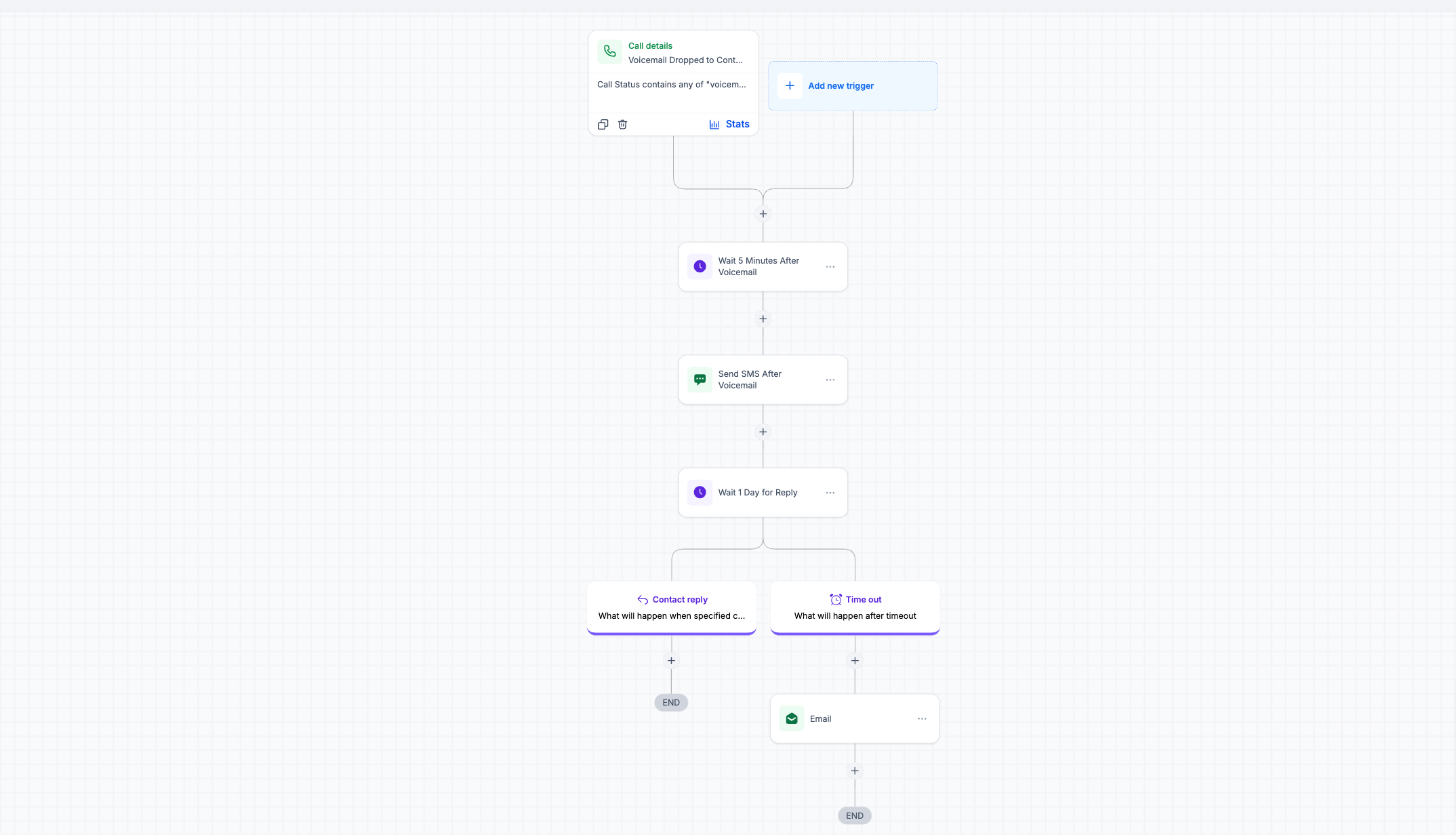This screenshot has width=1456, height=835.
Task: Delete the Call details trigger with trash icon
Action: [x=622, y=125]
